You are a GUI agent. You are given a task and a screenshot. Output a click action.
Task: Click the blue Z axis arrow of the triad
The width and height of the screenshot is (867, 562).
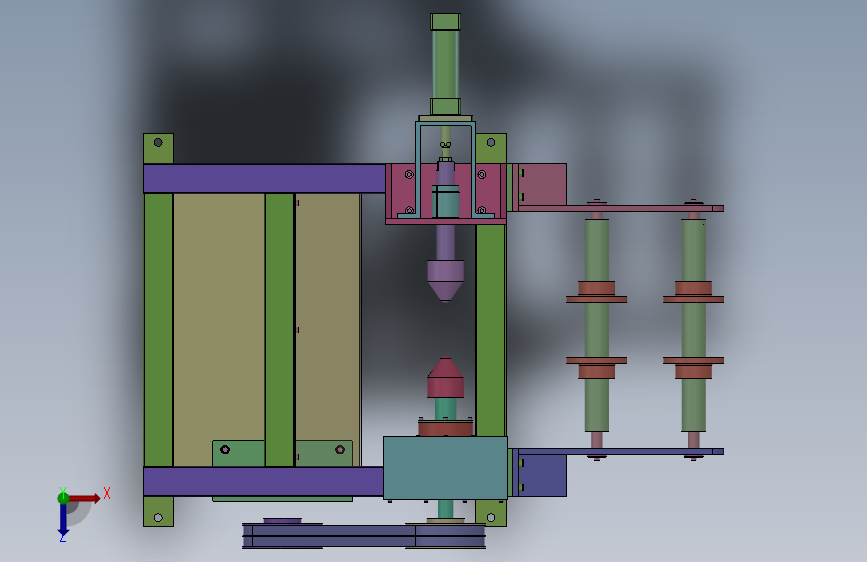[x=63, y=520]
